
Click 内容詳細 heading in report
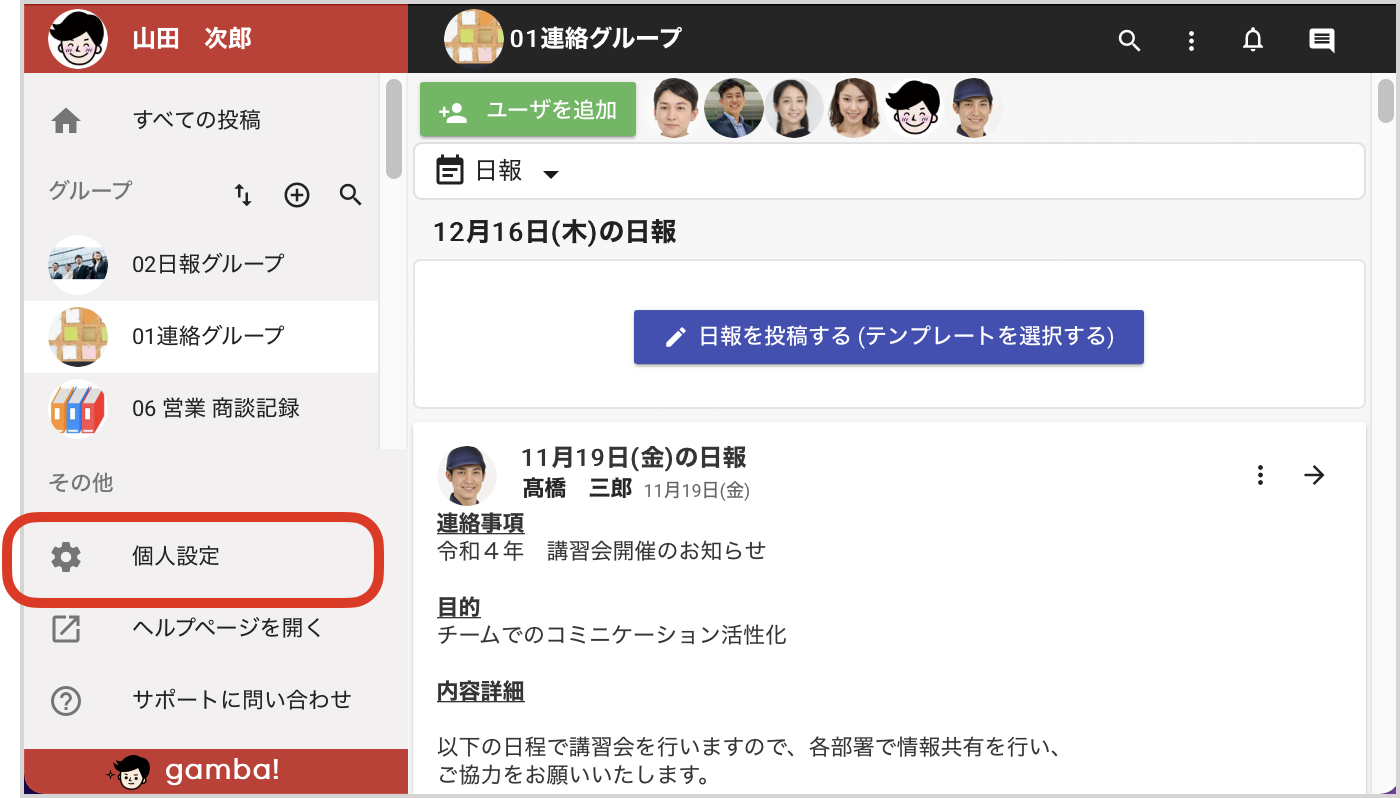(x=481, y=691)
